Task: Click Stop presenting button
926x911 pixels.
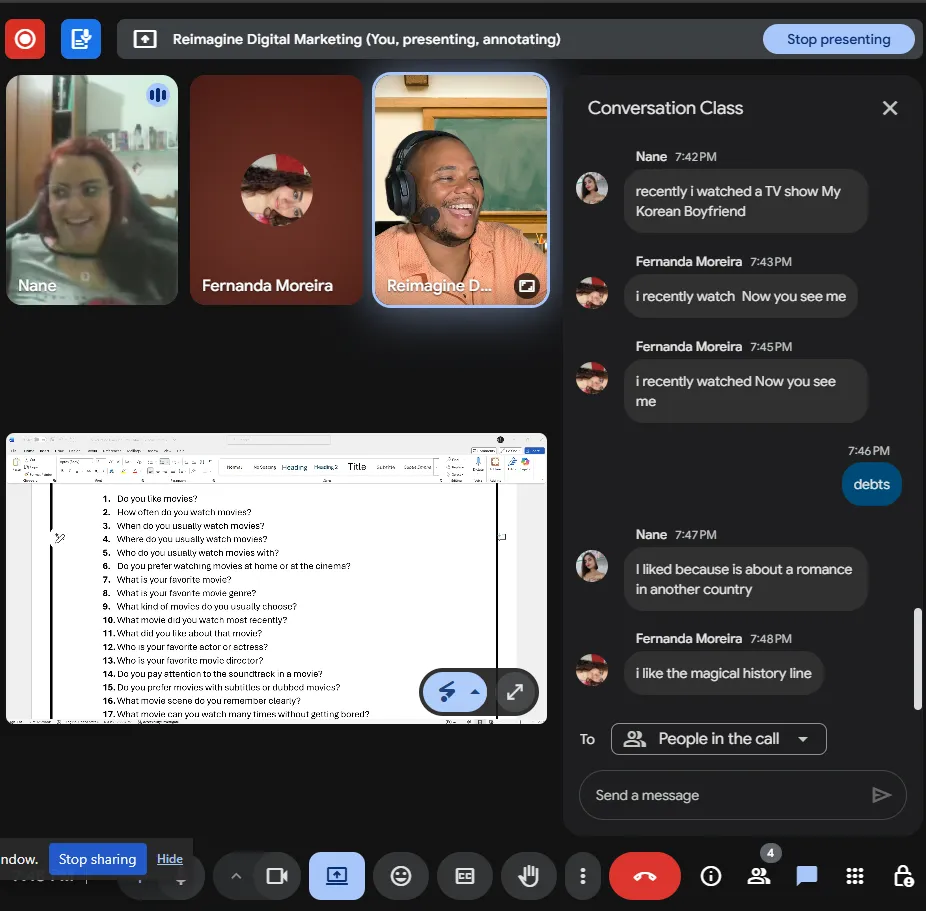Action: click(838, 39)
